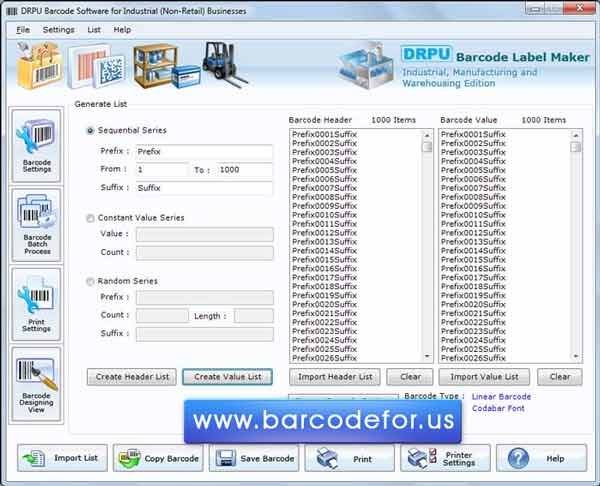Screen dimensions: 600x486
Task: Switch to Barcode Designing View icon
Action: (x=37, y=384)
